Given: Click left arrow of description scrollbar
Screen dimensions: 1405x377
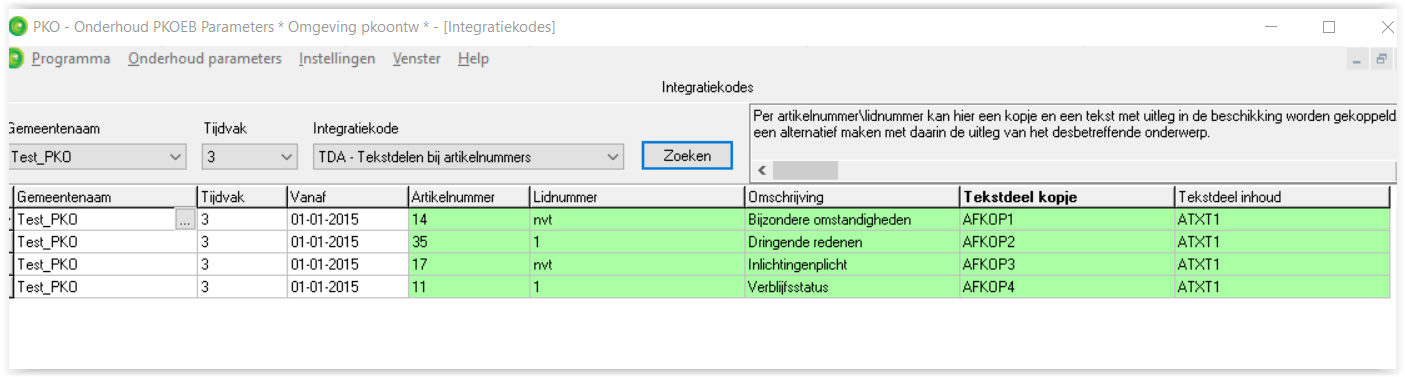Looking at the screenshot, I should 763,170.
